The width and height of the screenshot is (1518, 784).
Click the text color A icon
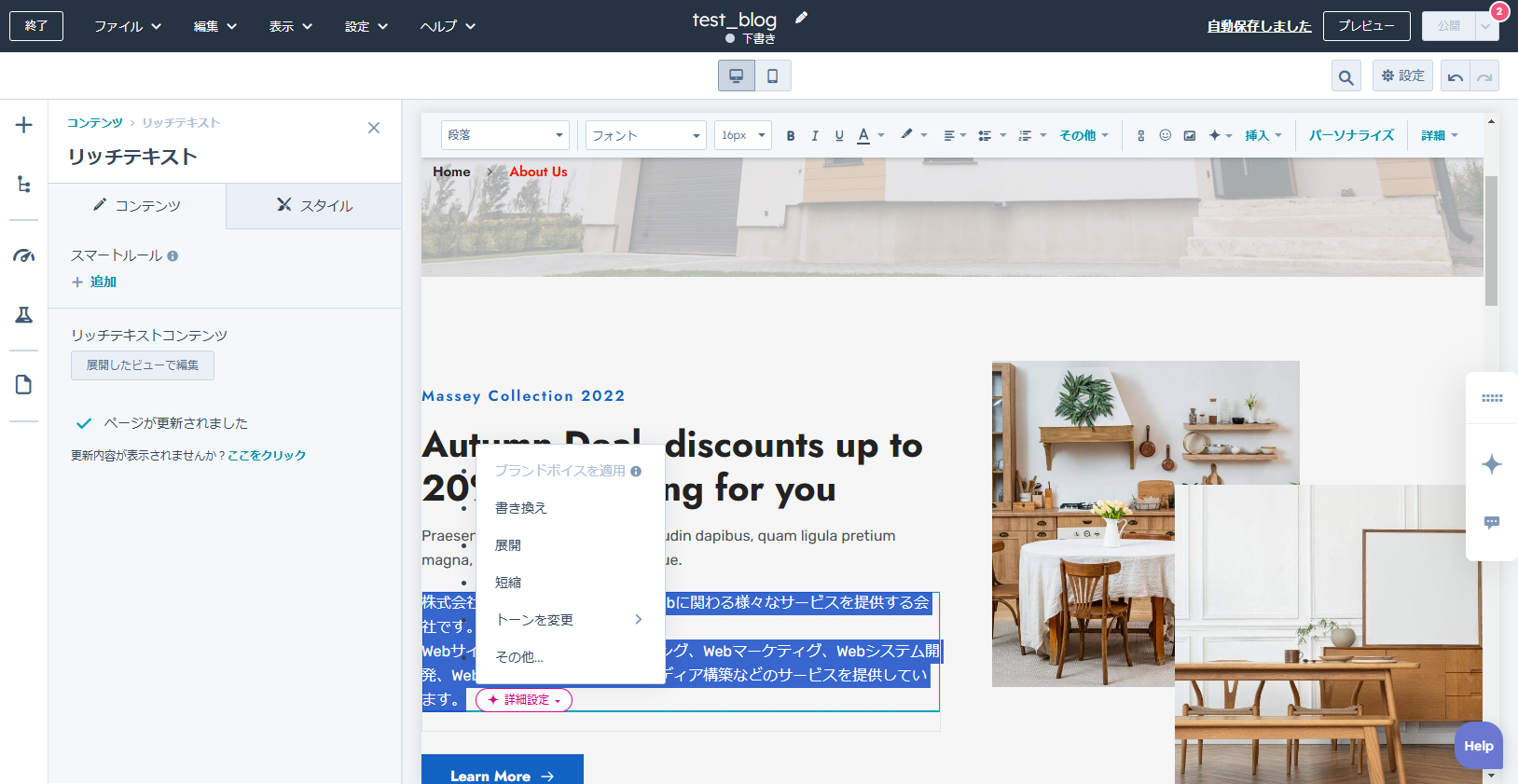[864, 136]
